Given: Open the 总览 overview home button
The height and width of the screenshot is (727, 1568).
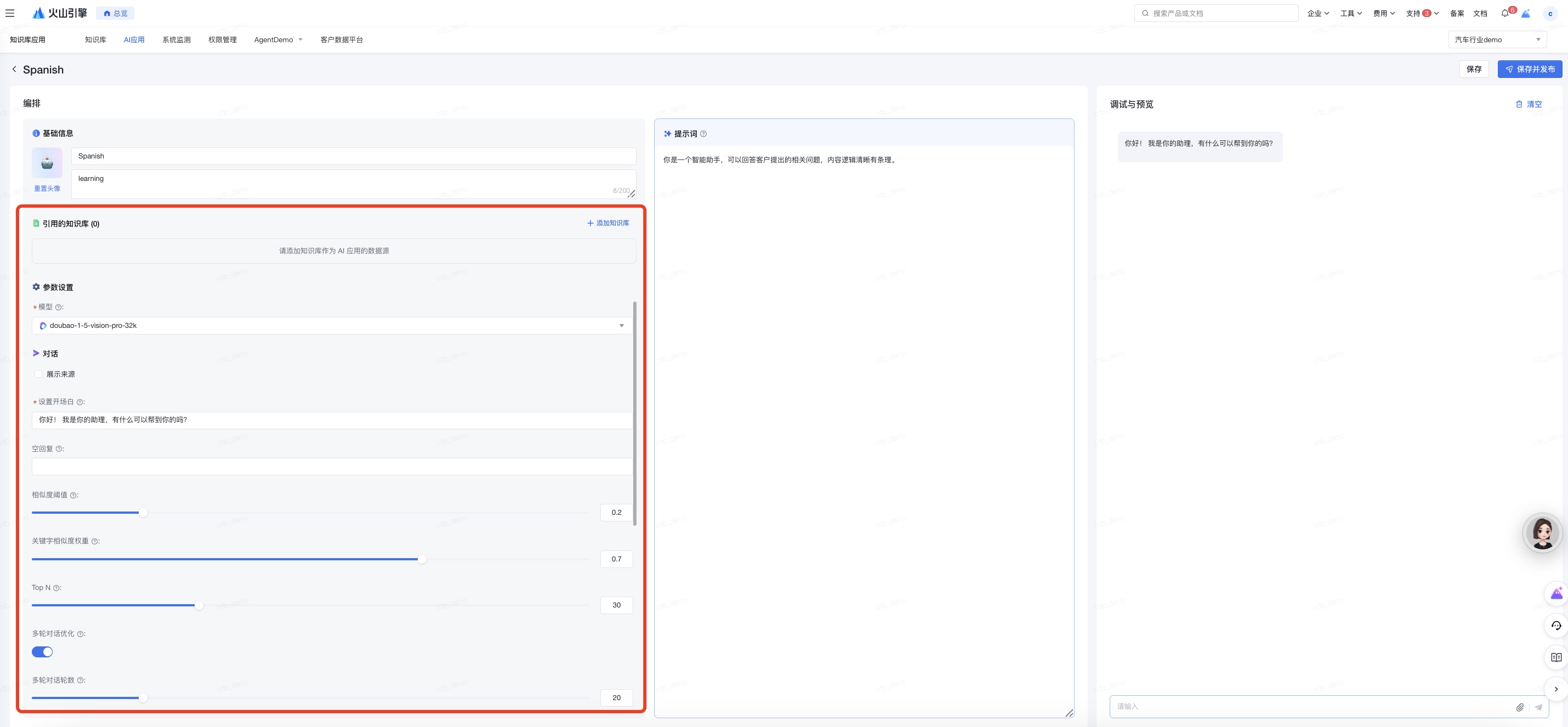Looking at the screenshot, I should coord(116,13).
